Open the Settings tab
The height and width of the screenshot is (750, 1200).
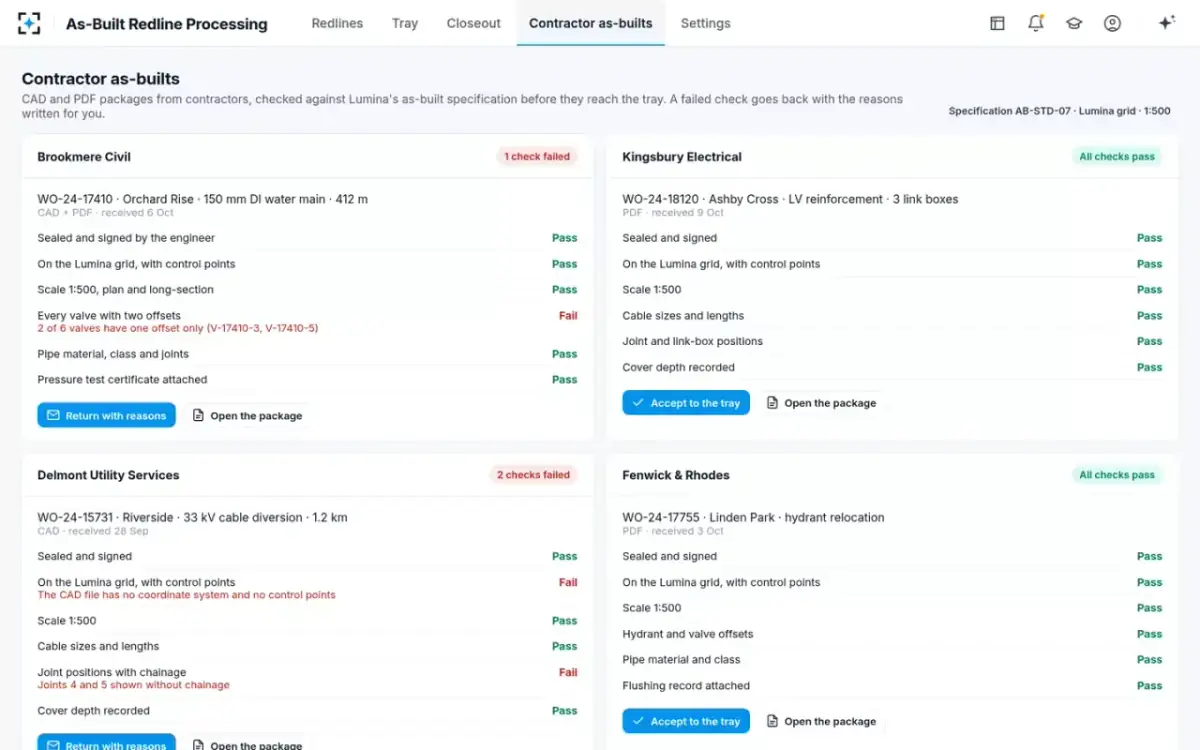coord(706,23)
